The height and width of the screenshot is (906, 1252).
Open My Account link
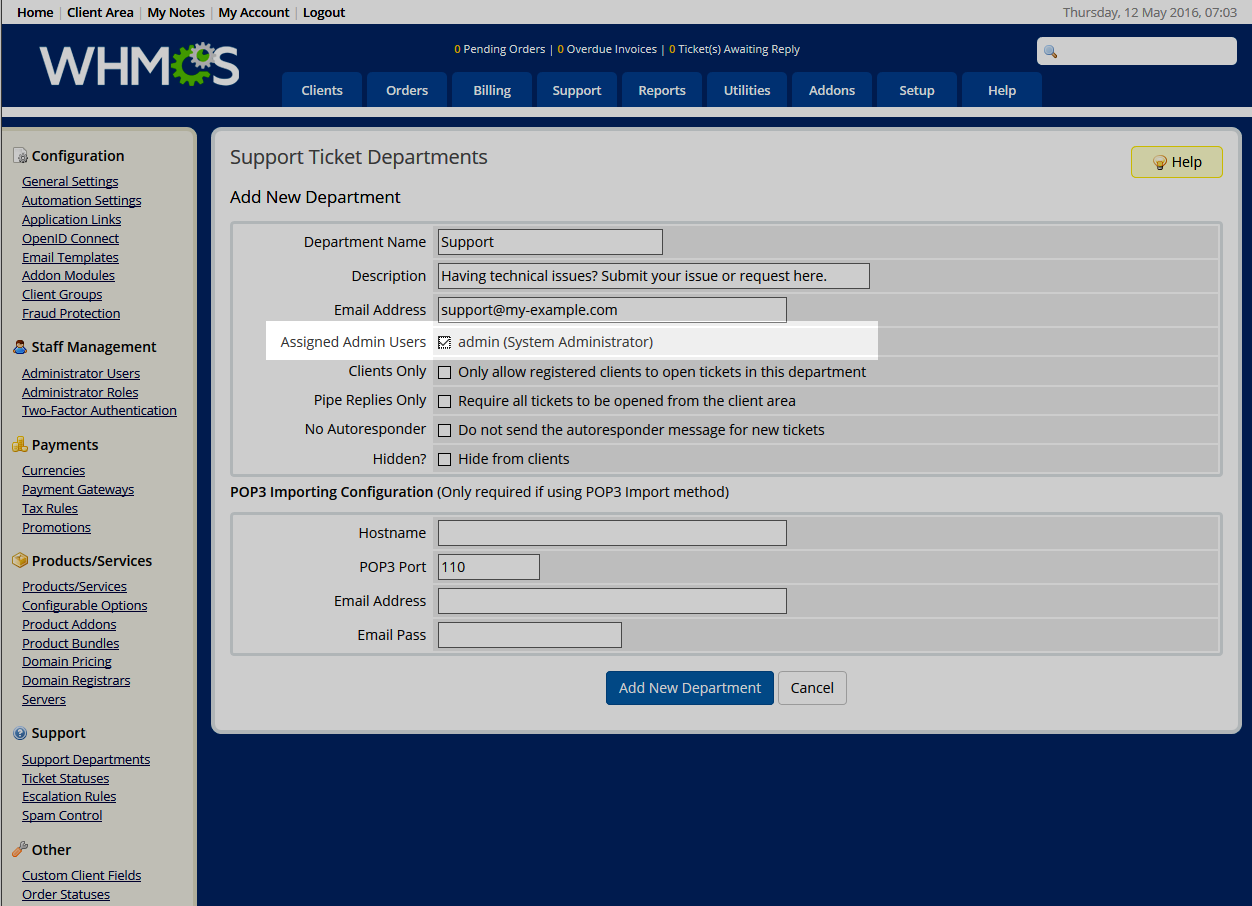[254, 13]
